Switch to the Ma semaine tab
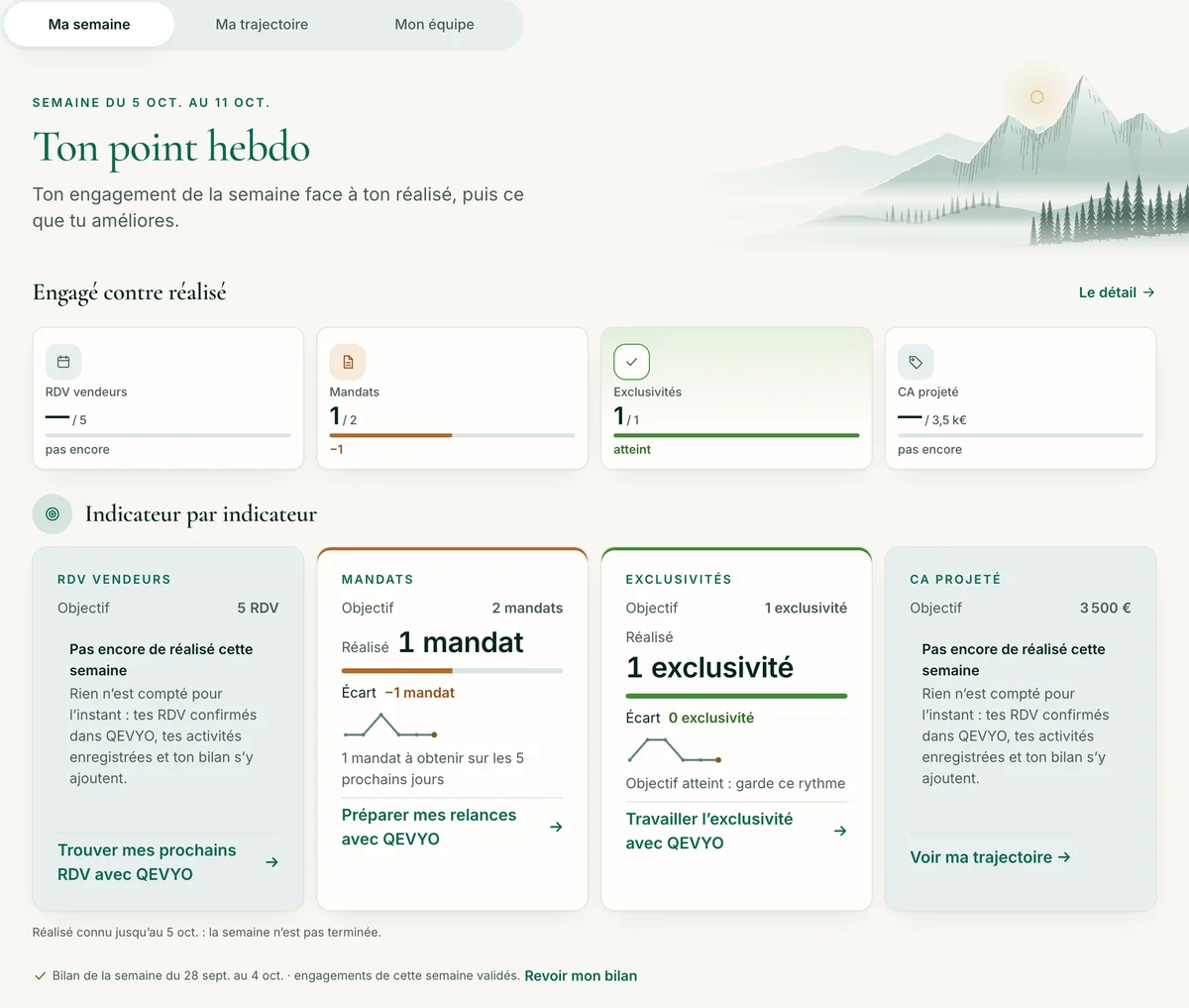Screen dimensions: 1189x1008 point(89,25)
